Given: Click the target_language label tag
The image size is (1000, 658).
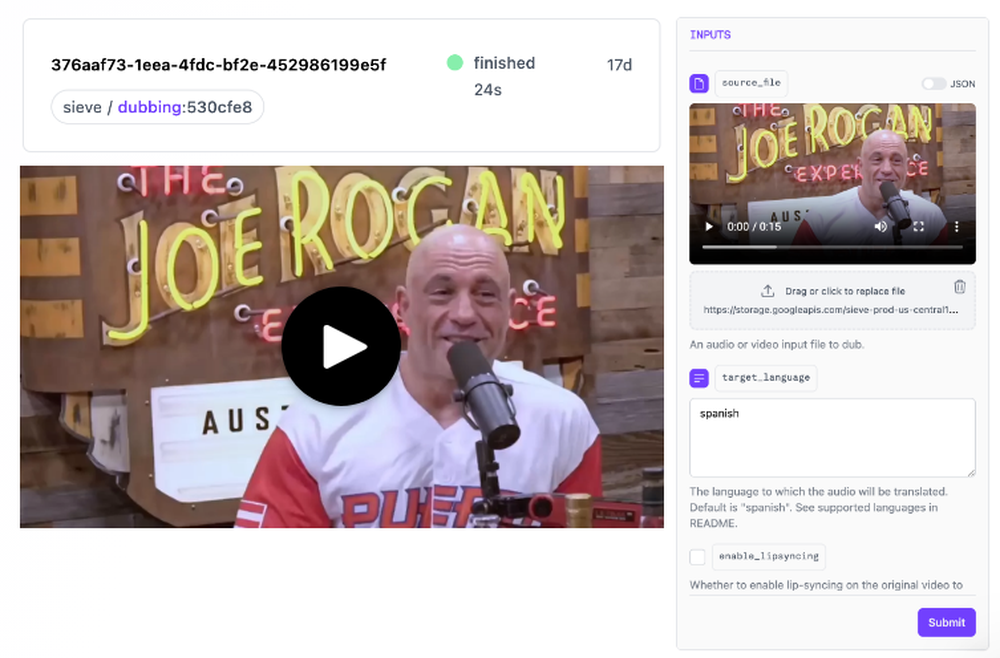Looking at the screenshot, I should tap(766, 377).
